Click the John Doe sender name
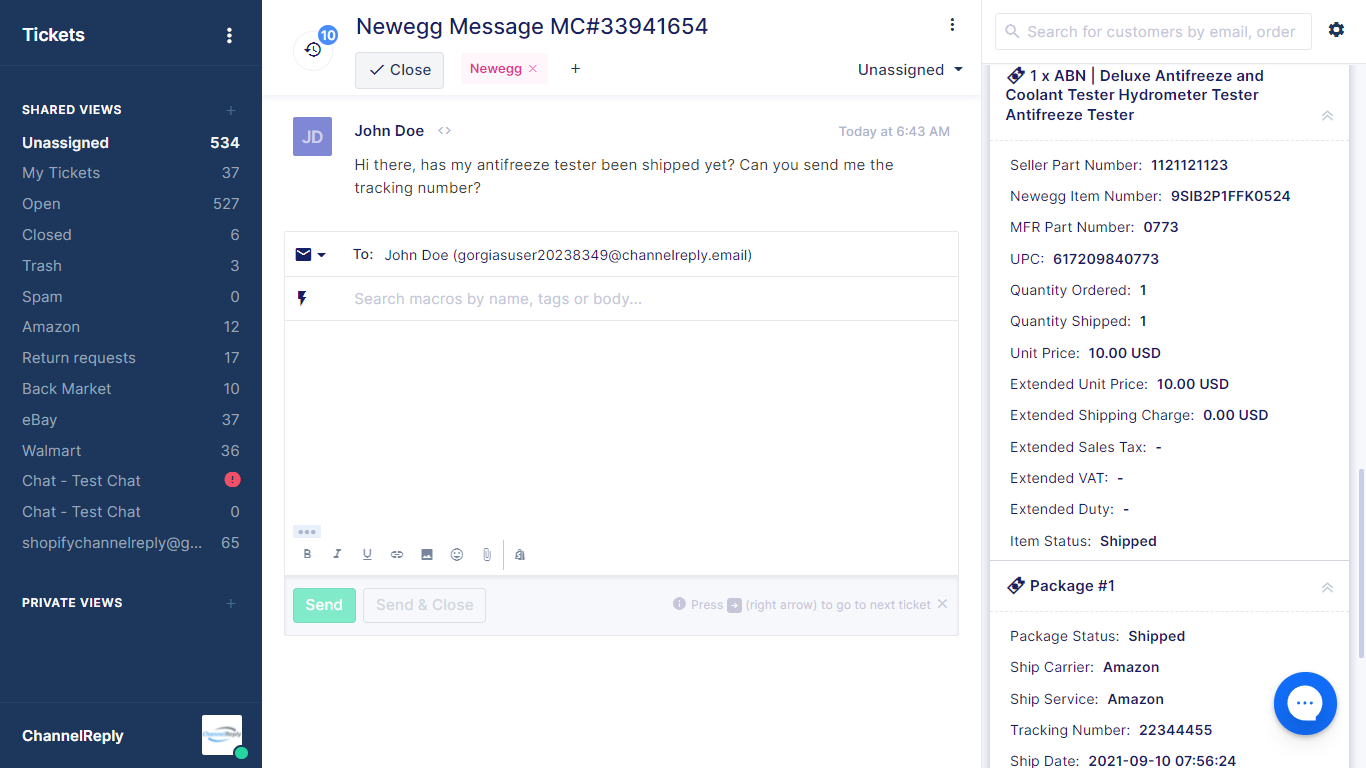The image size is (1366, 768). point(389,131)
